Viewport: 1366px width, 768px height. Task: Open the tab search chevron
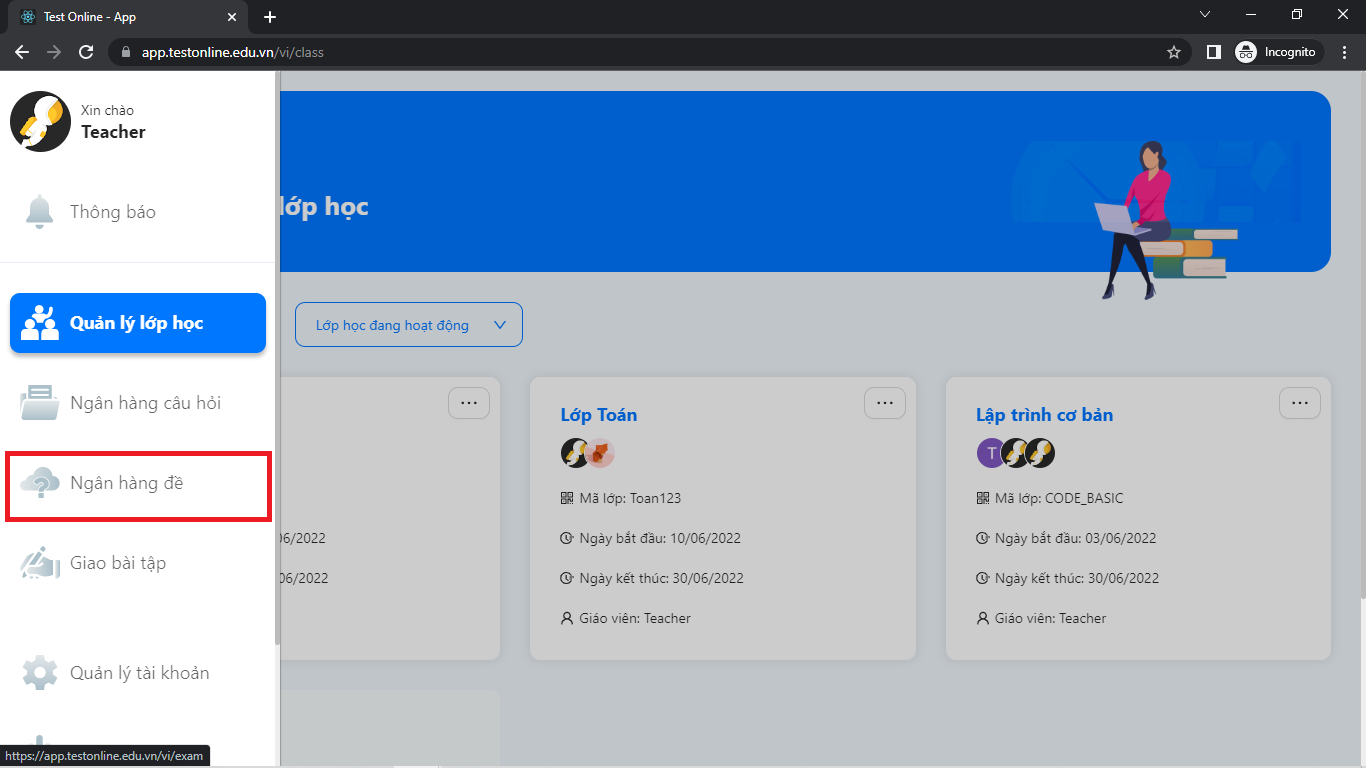tap(1205, 15)
